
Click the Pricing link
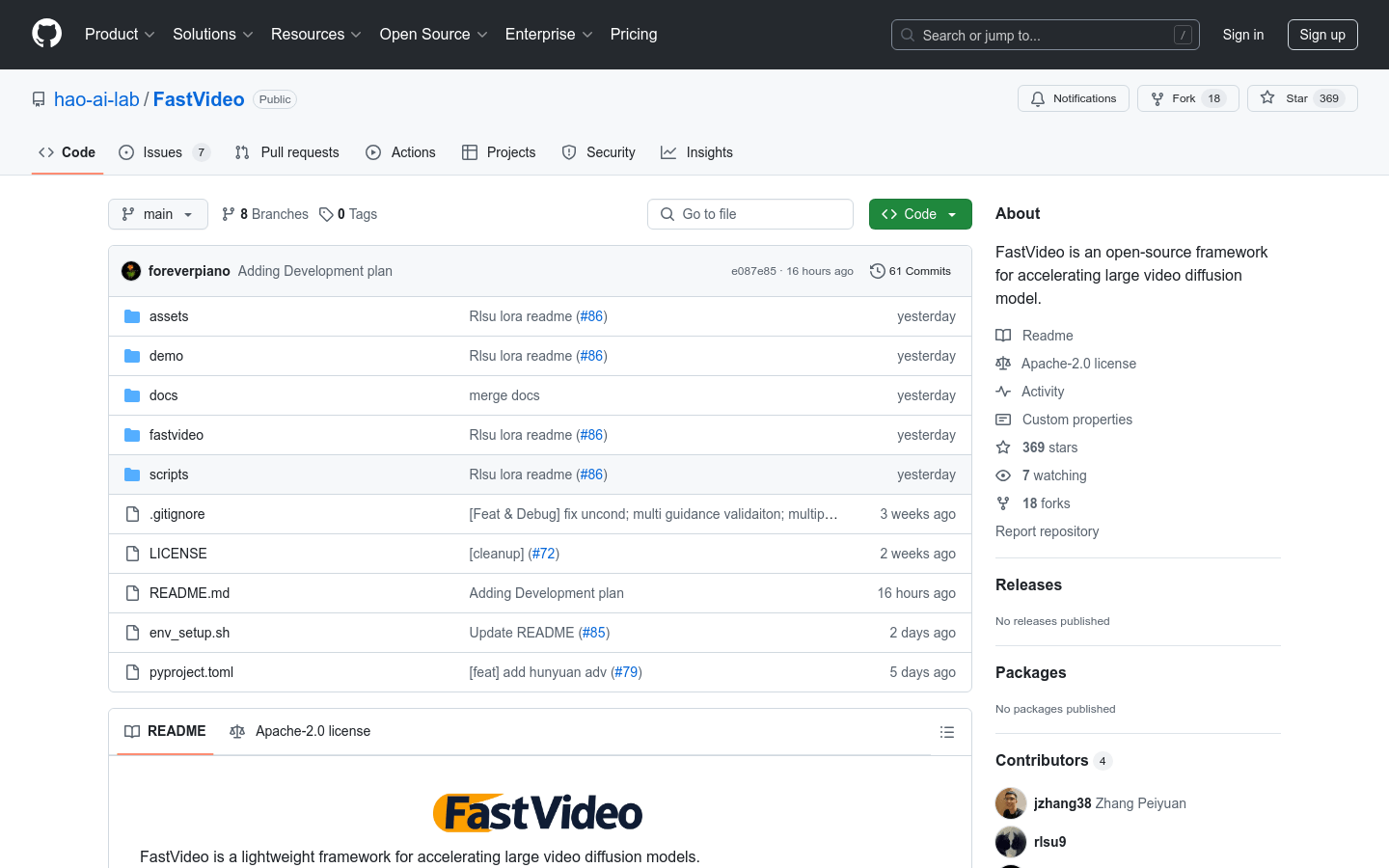click(x=634, y=34)
